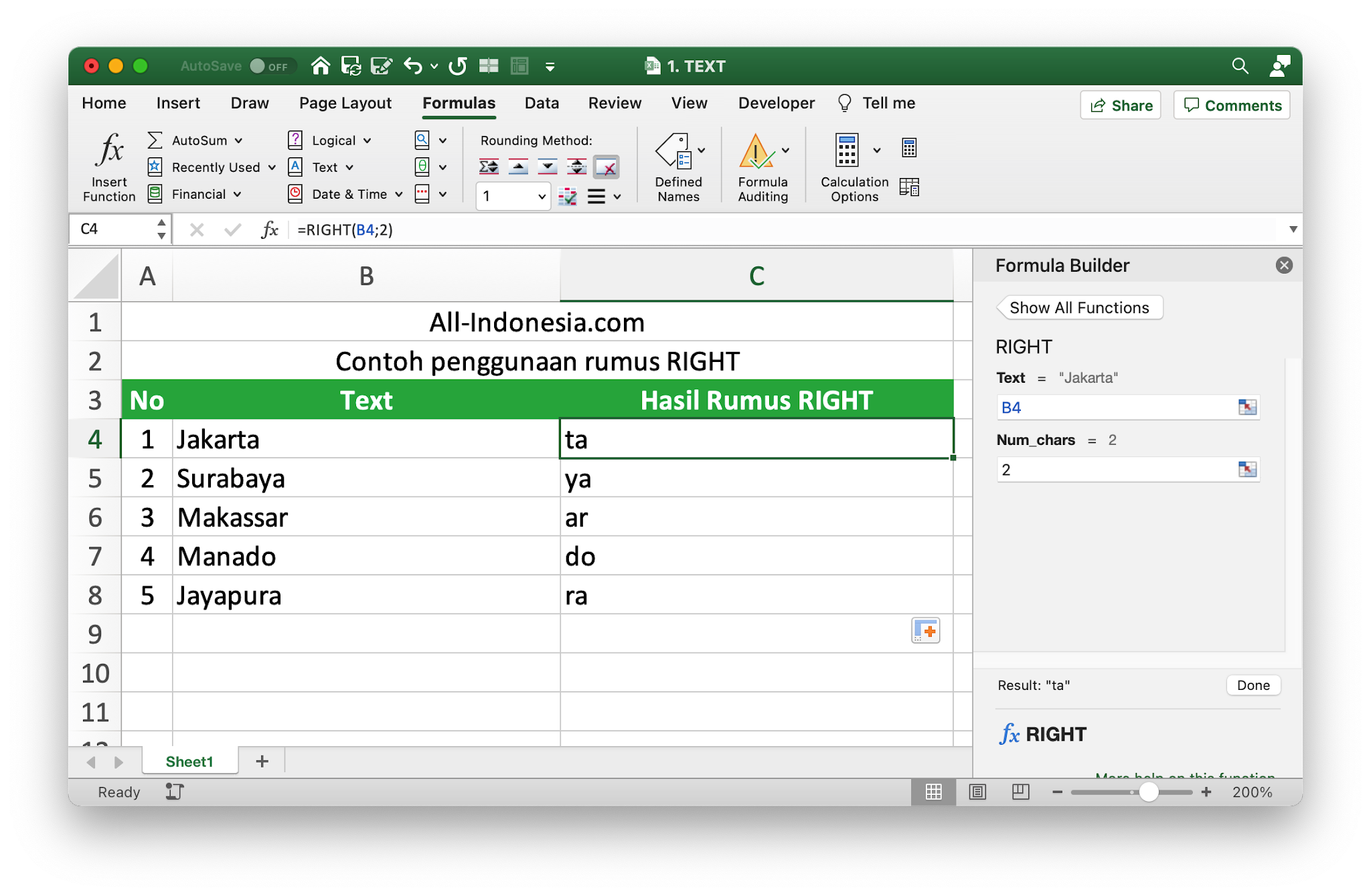
Task: Click Show All Functions button
Action: (x=1079, y=308)
